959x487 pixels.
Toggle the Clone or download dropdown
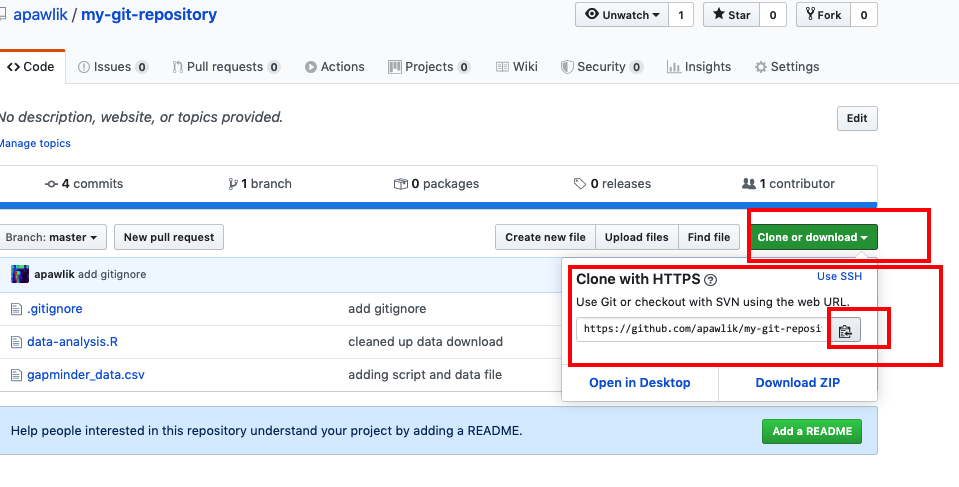(x=812, y=237)
